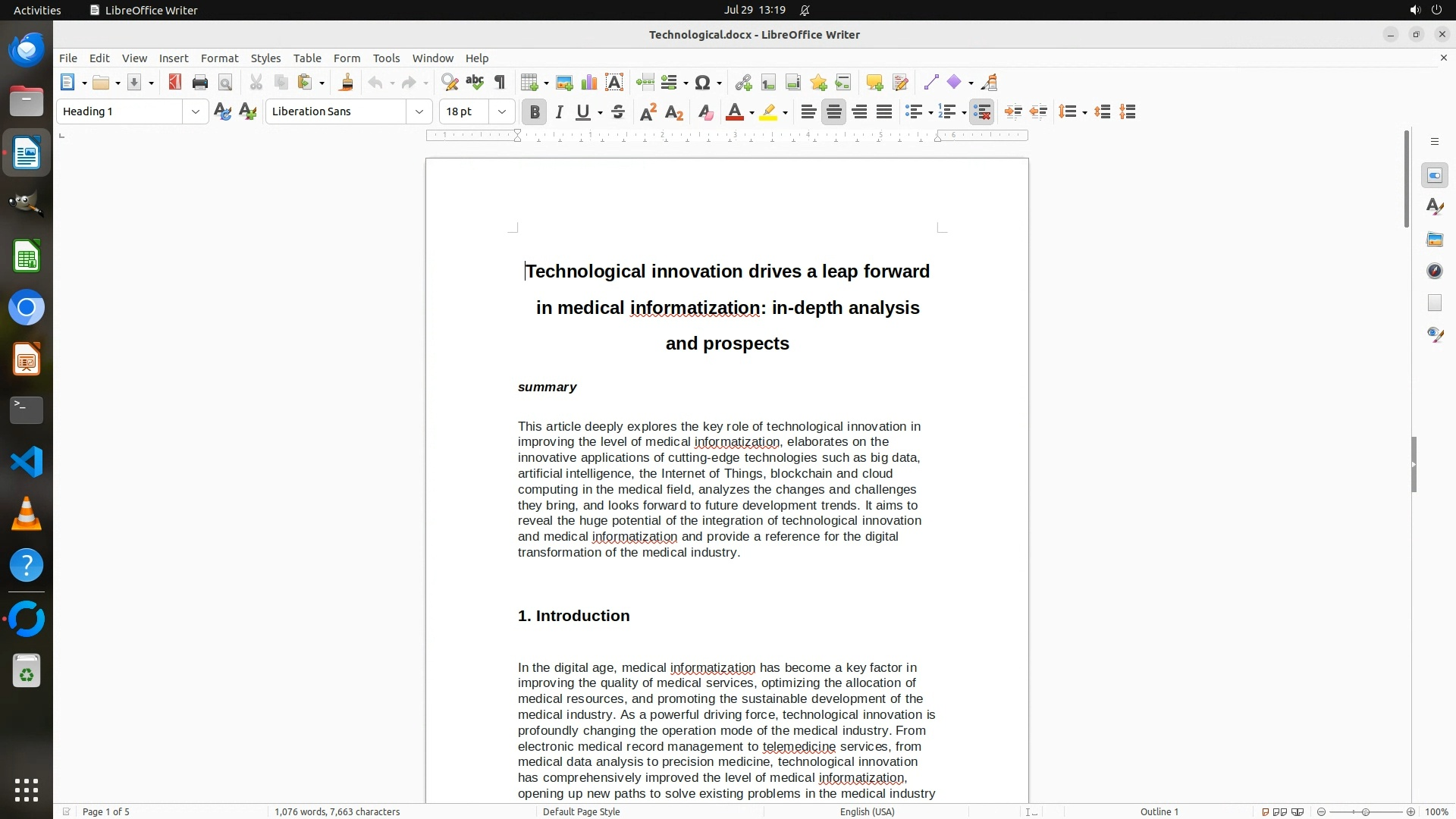This screenshot has height=819, width=1456.
Task: Open the Navigator in sidebar
Action: pyautogui.click(x=1434, y=271)
